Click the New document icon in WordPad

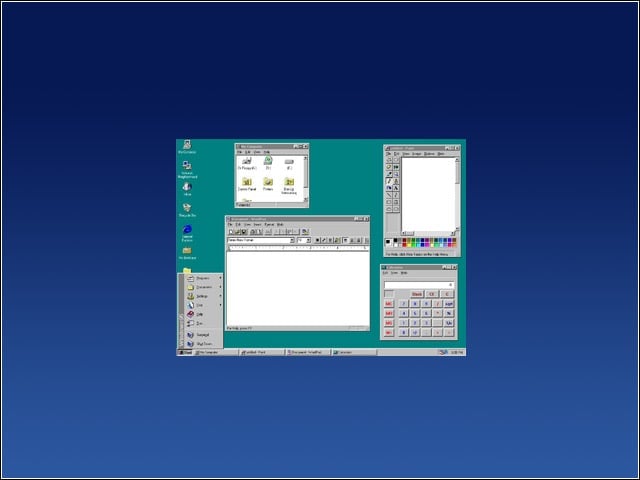[x=231, y=231]
